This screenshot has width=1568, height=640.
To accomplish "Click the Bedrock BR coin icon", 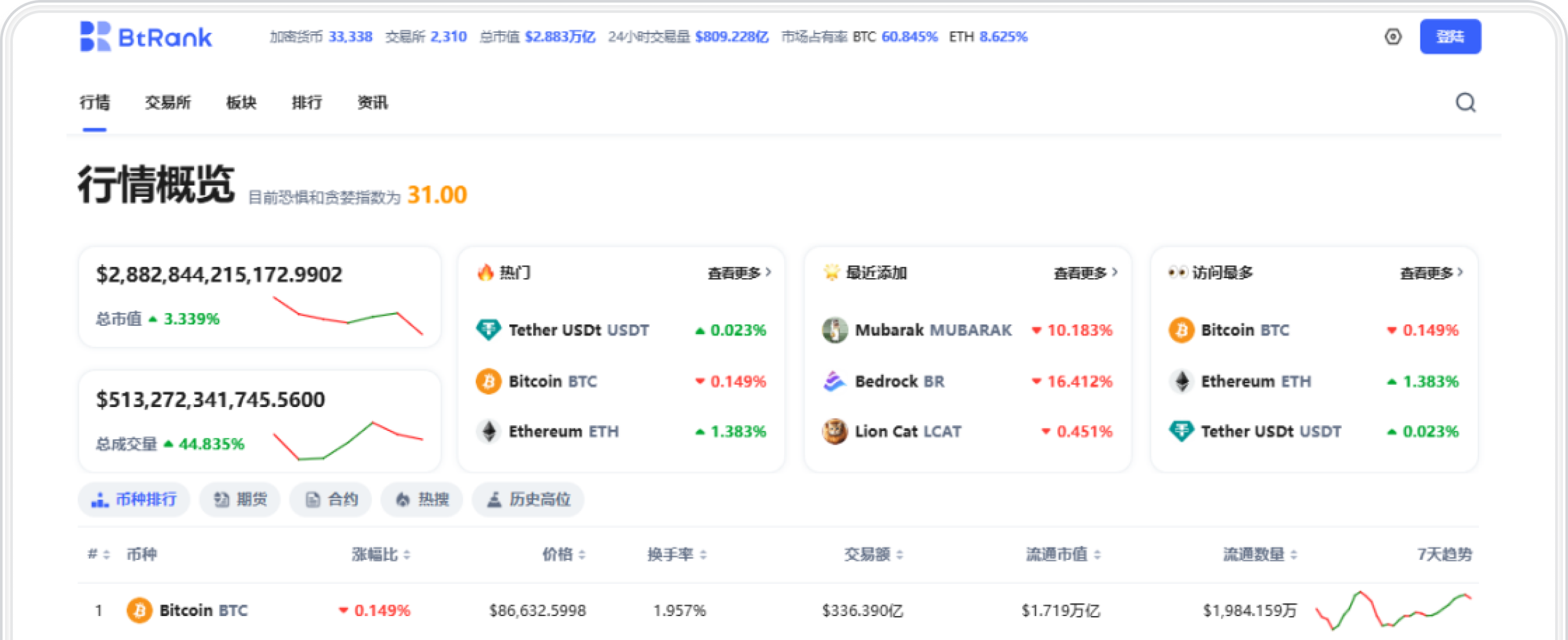I will pyautogui.click(x=834, y=381).
